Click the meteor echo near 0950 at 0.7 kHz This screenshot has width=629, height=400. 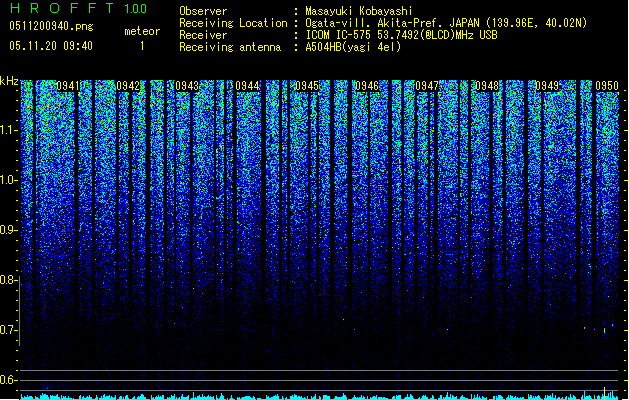click(605, 331)
